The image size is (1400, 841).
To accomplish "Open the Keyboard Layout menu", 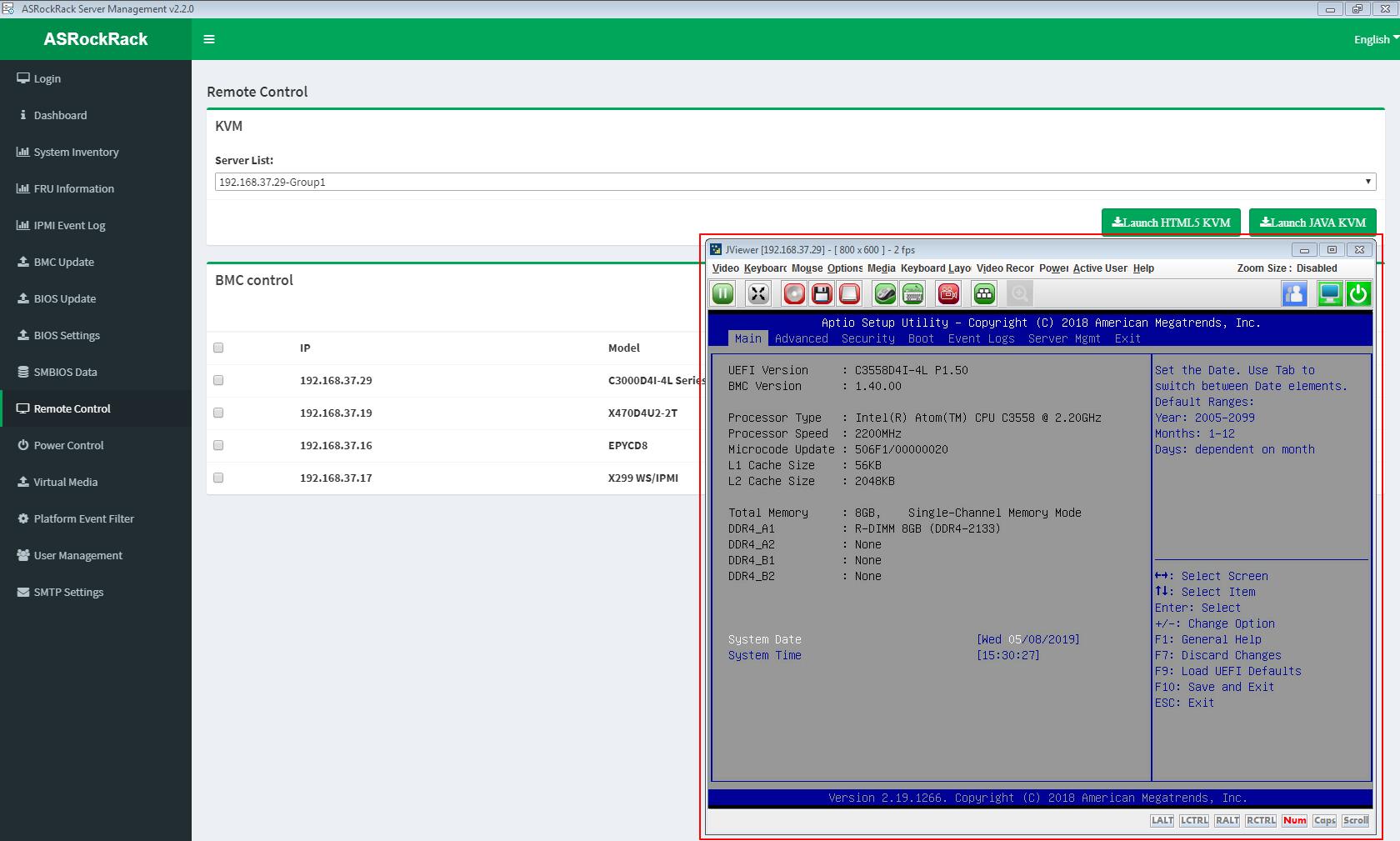I will [x=936, y=268].
